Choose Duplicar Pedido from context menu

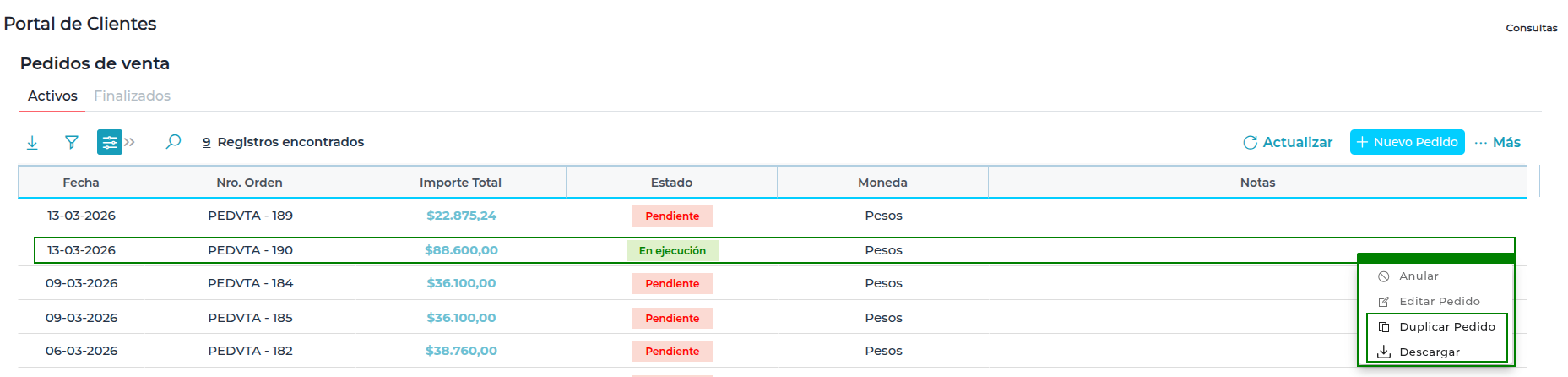(1446, 327)
